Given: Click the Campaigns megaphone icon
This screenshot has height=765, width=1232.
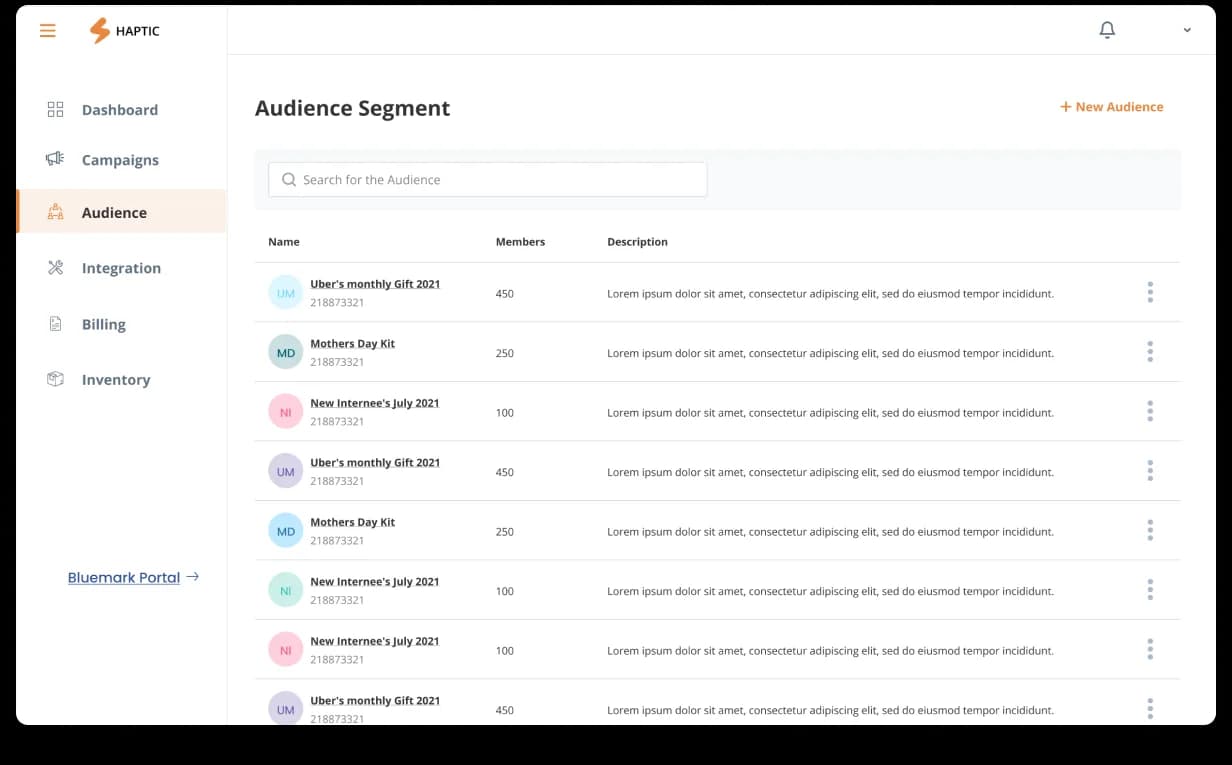Looking at the screenshot, I should click(x=56, y=159).
